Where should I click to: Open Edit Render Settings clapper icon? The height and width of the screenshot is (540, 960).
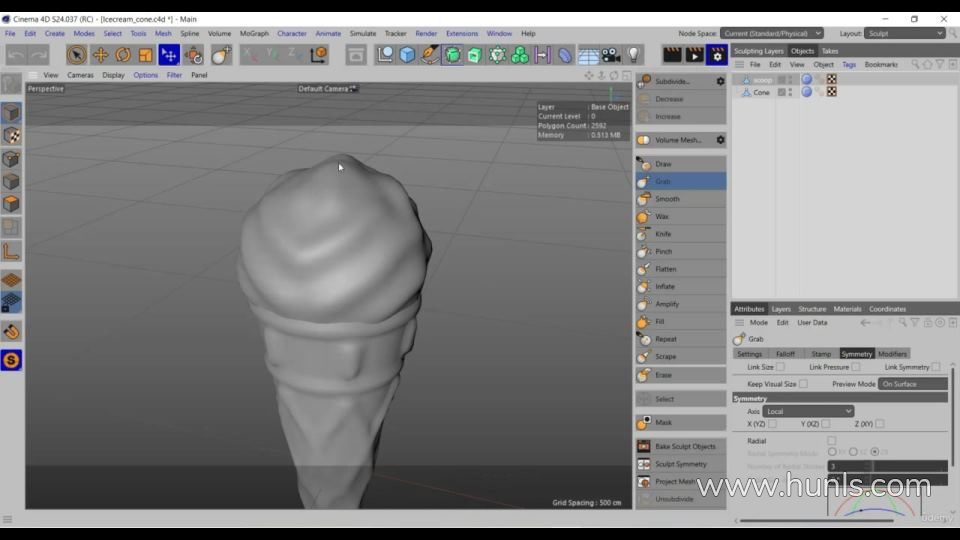(x=717, y=55)
